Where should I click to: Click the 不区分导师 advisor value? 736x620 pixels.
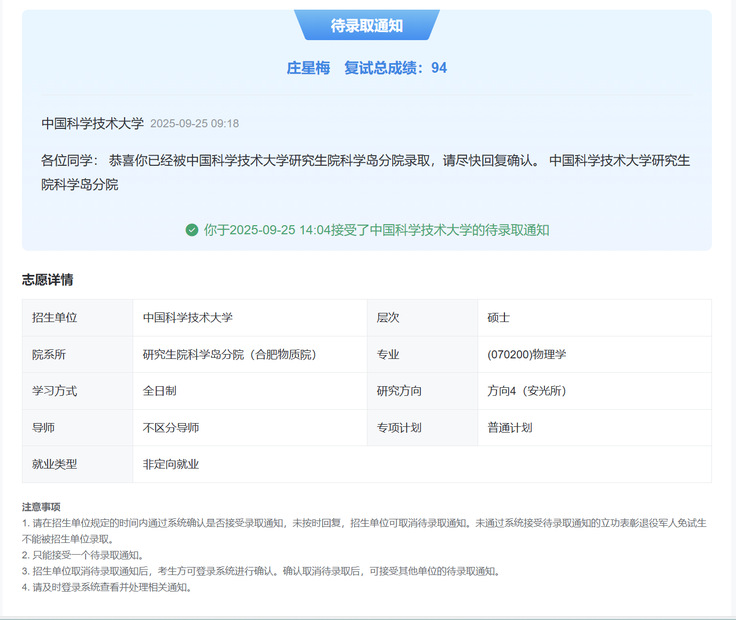[x=171, y=428]
